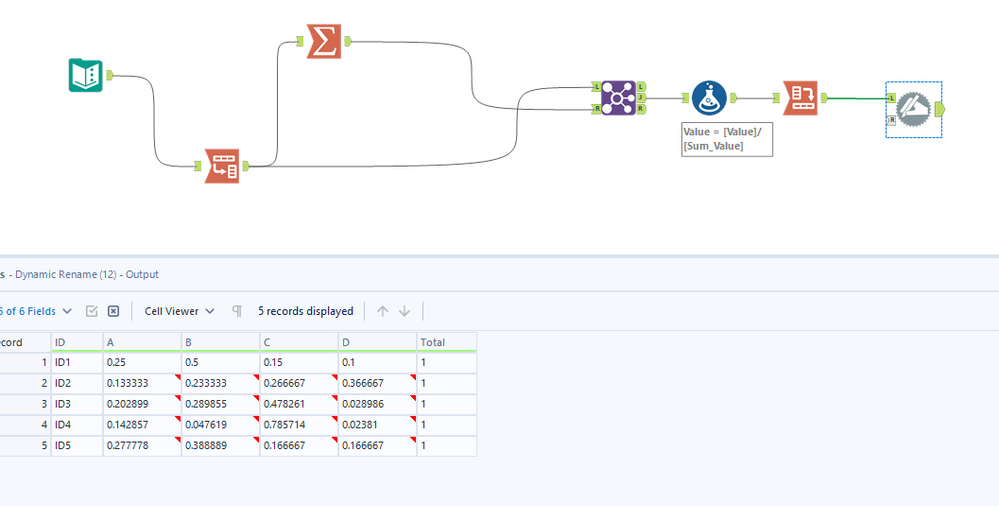Select cell value 0.133333

pyautogui.click(x=142, y=384)
